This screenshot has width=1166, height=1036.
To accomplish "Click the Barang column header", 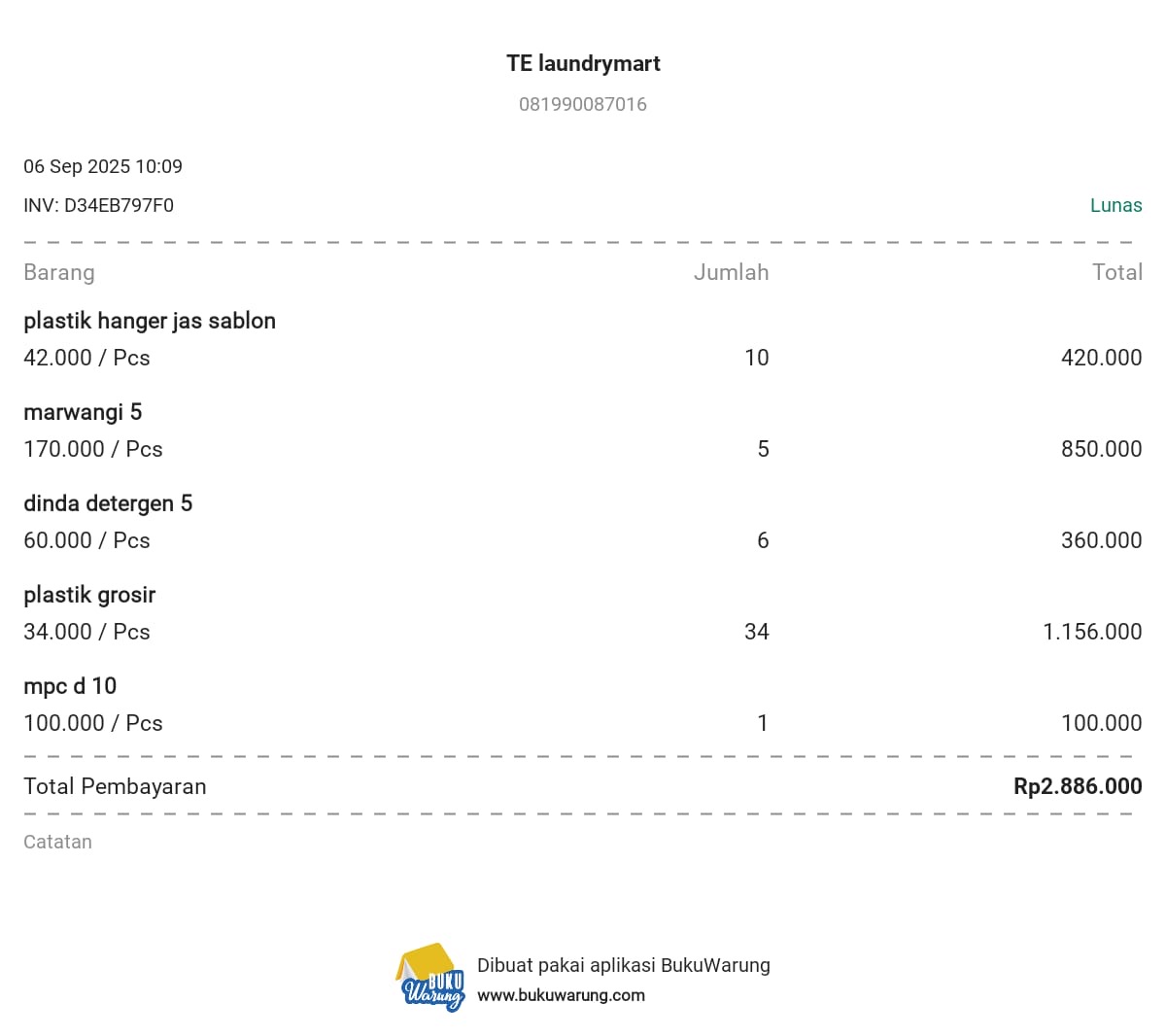I will pyautogui.click(x=59, y=272).
